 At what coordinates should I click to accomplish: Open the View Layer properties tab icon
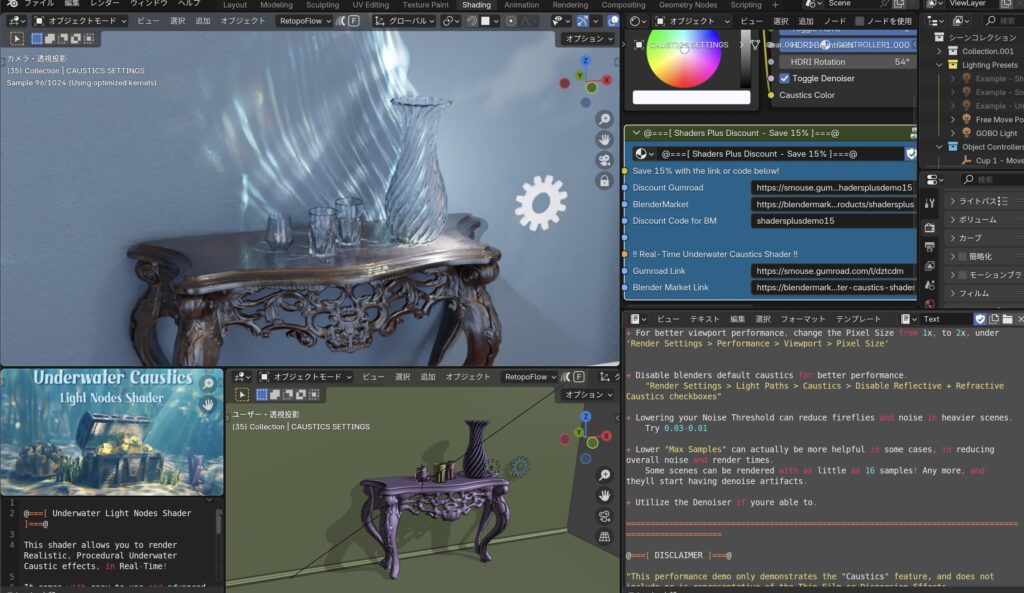[930, 266]
